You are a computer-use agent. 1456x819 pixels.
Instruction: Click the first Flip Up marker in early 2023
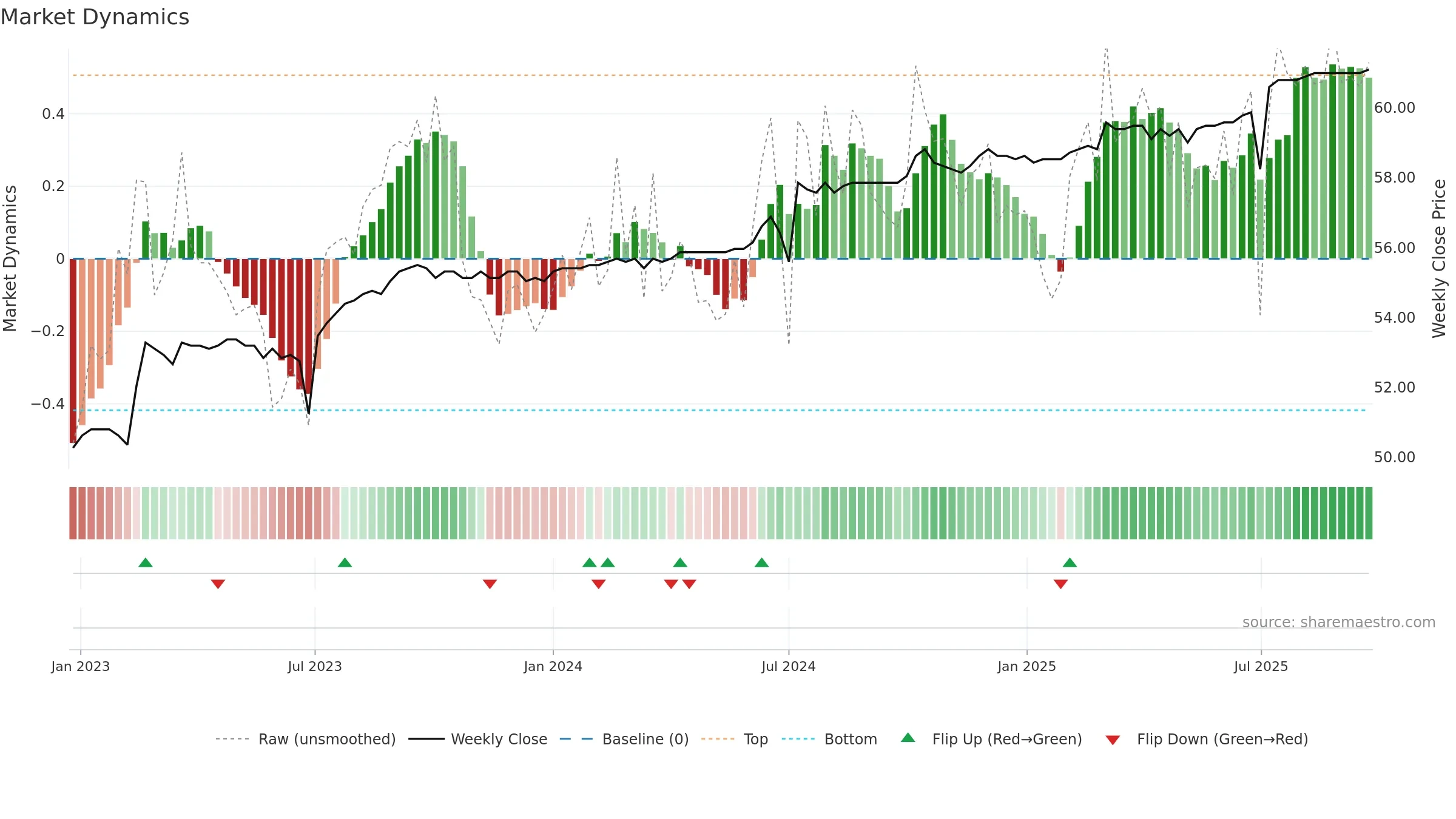(x=146, y=562)
